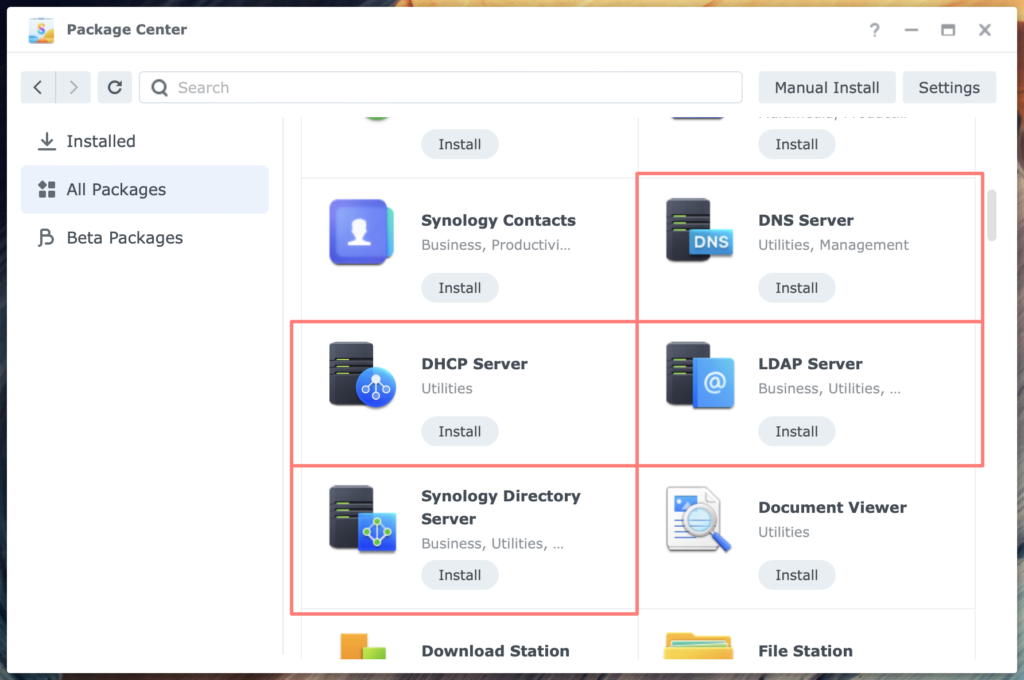Image resolution: width=1024 pixels, height=680 pixels.
Task: Click inside the Search field
Action: coord(440,87)
